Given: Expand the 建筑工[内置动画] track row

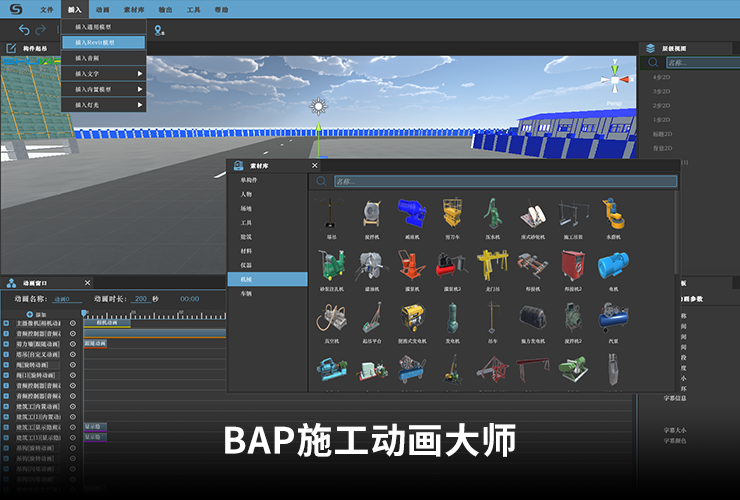Looking at the screenshot, I should coord(6,407).
